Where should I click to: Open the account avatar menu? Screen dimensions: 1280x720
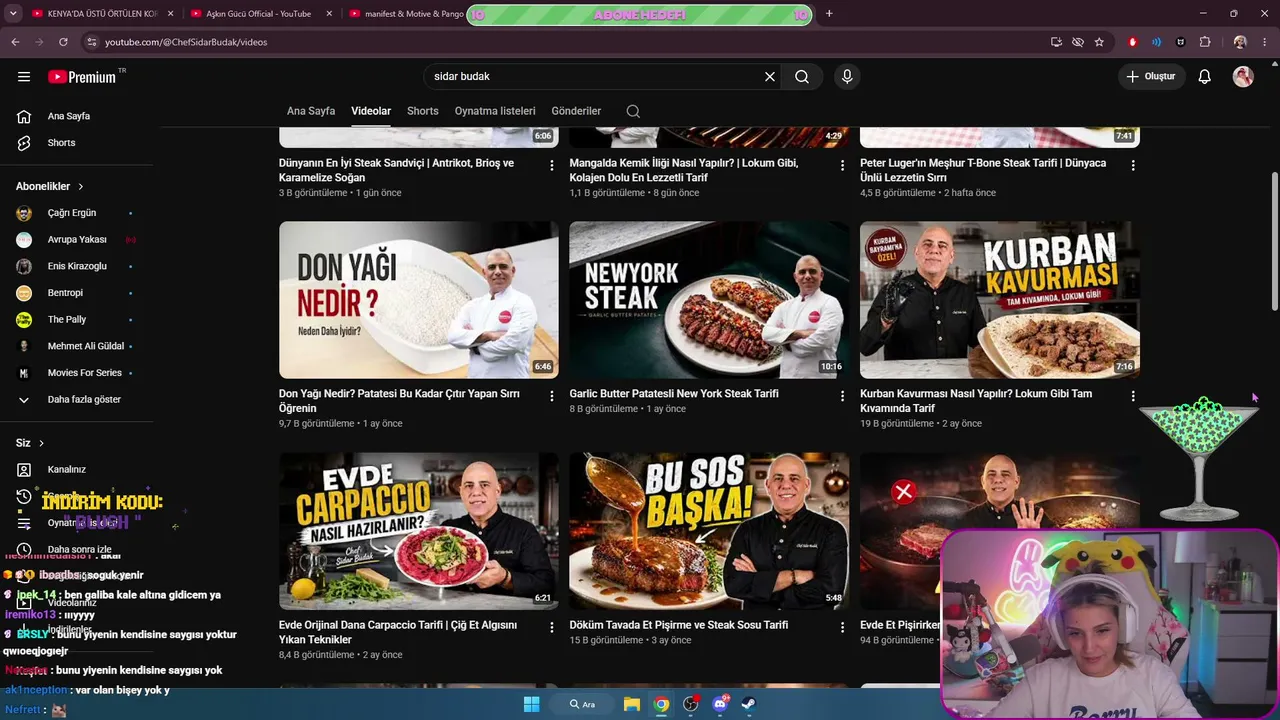point(1243,77)
